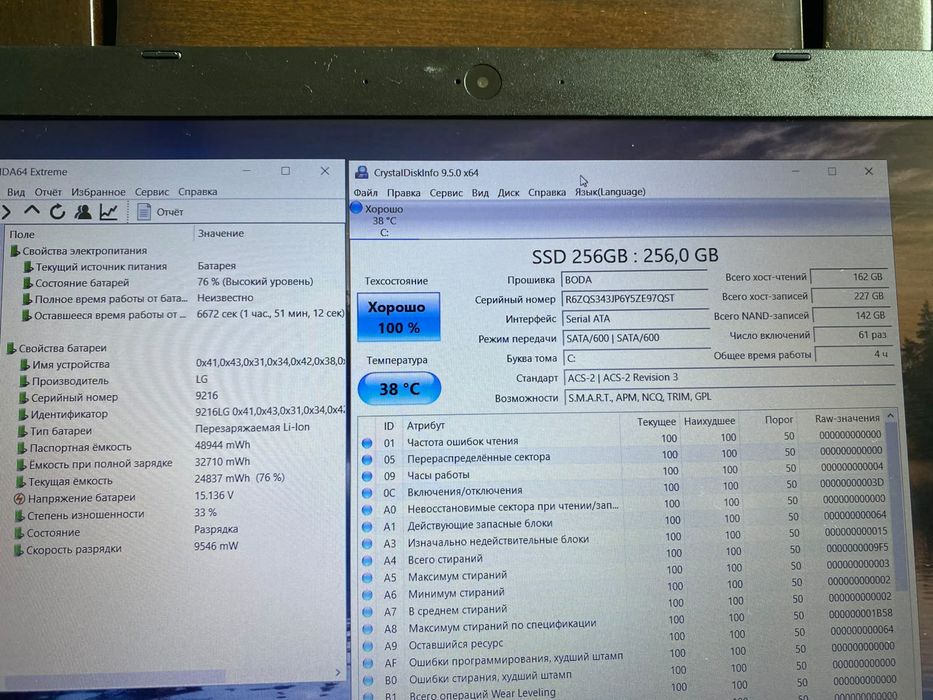Click the Всего хост-чтений value 162 GB
This screenshot has height=700, width=933.
tap(850, 277)
